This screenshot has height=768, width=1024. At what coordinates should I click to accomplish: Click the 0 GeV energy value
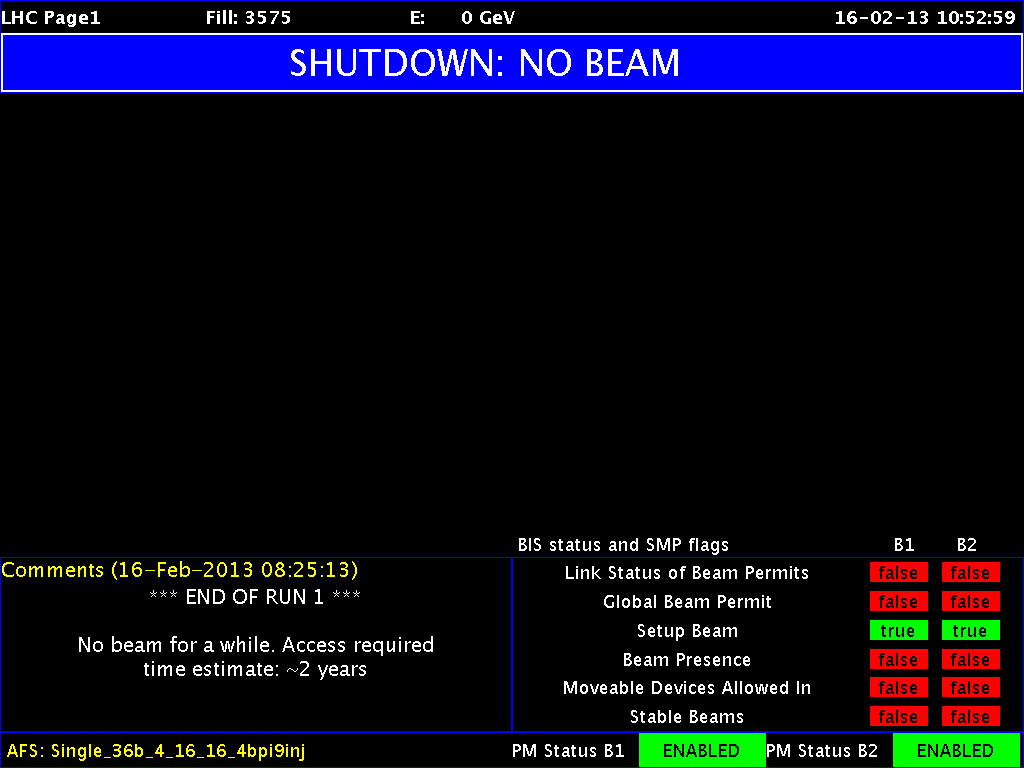[x=488, y=18]
